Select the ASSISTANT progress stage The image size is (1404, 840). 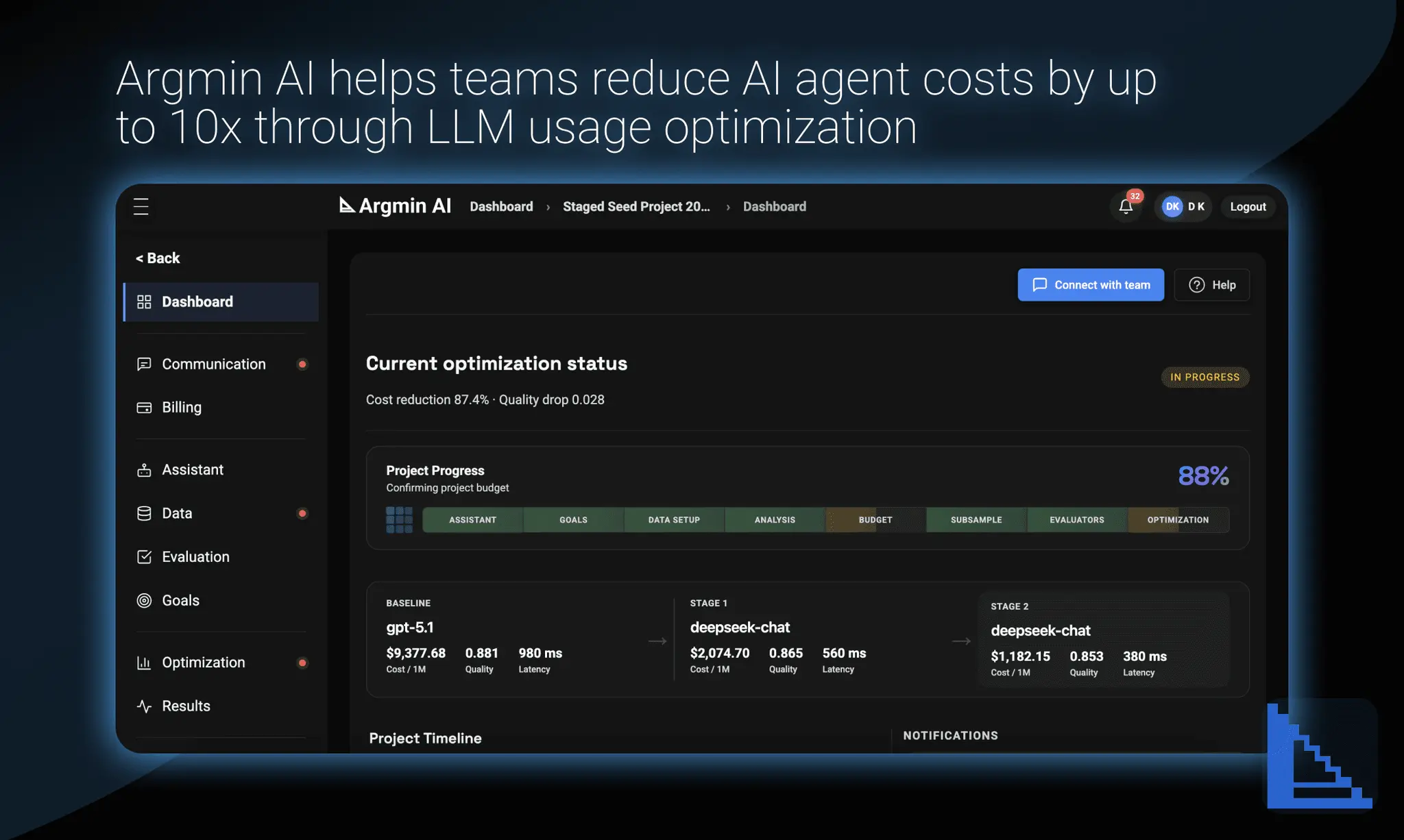pos(472,520)
